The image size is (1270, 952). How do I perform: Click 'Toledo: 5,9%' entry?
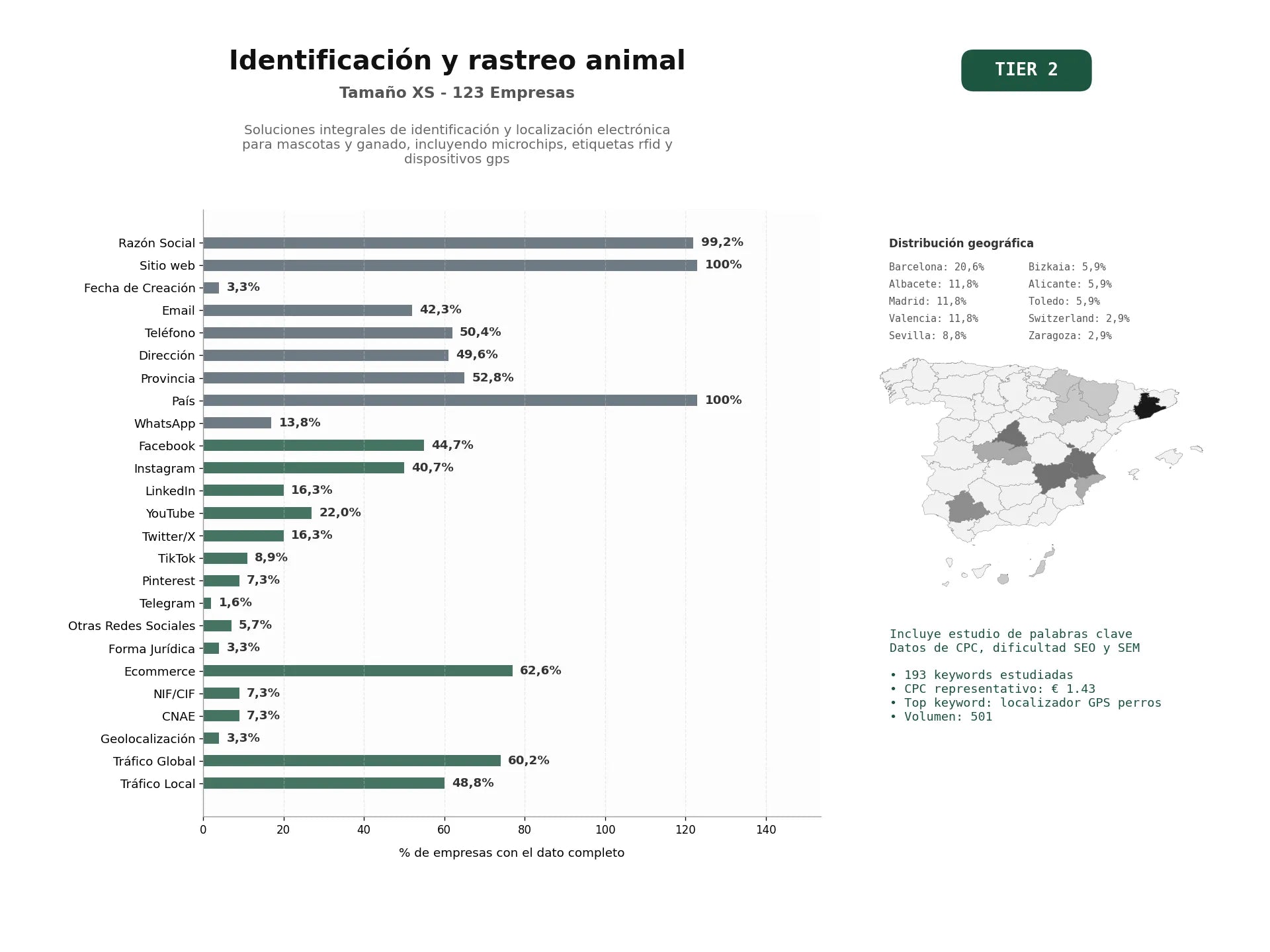[1064, 301]
